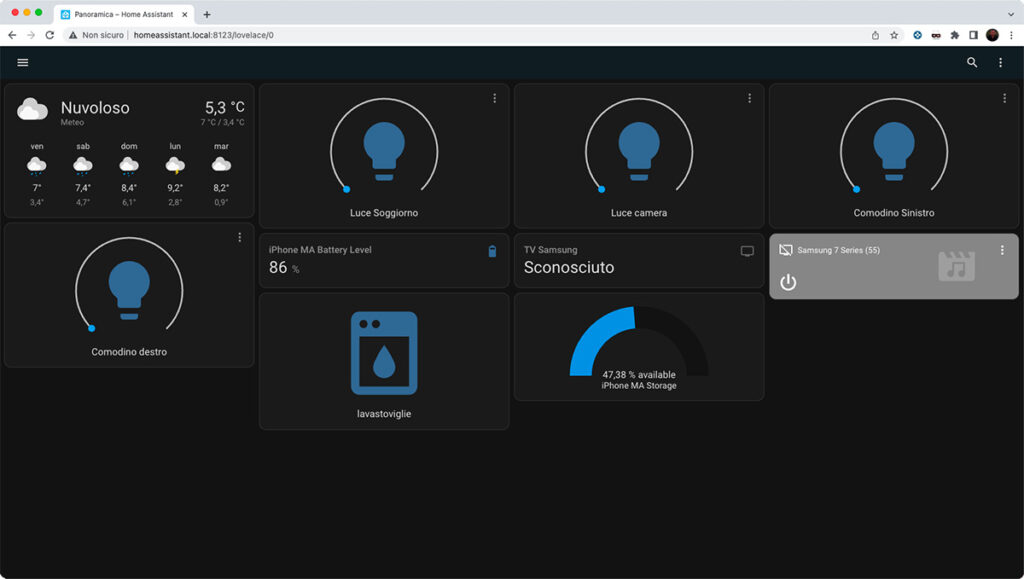Toggle the Luce Soggiorno light bulb

click(x=384, y=150)
